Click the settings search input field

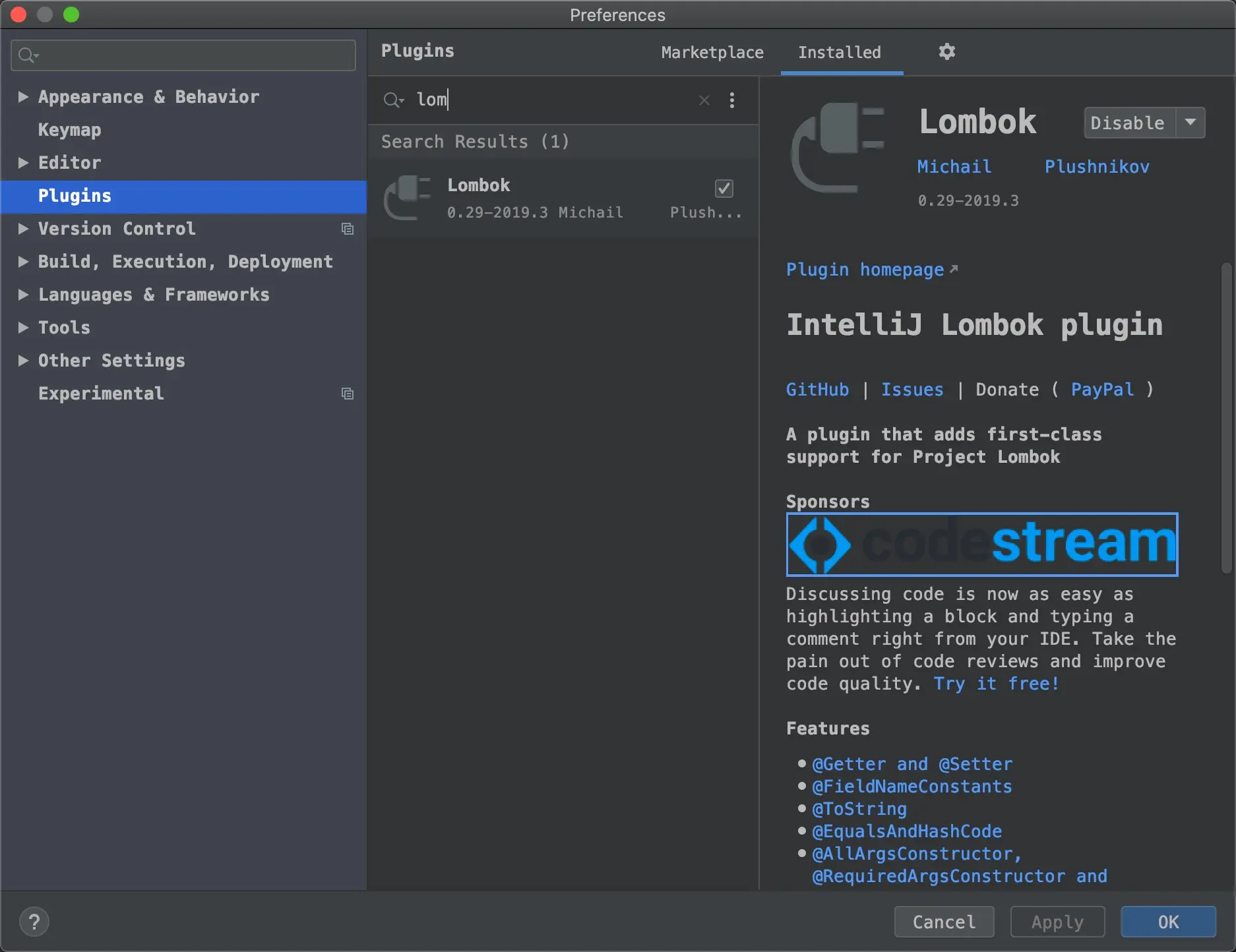[x=183, y=55]
